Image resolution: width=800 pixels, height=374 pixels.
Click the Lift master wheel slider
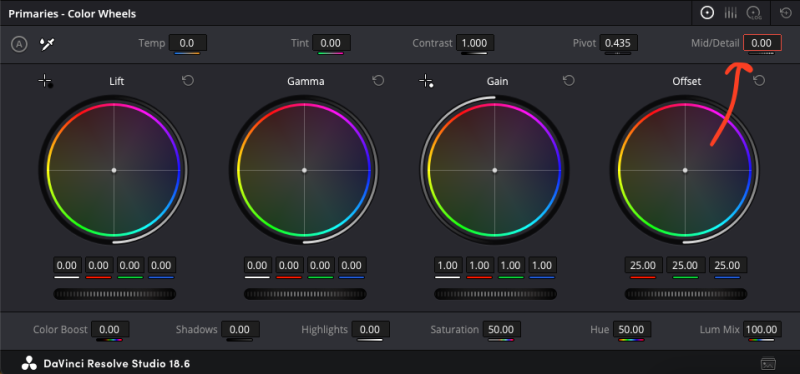coord(115,294)
